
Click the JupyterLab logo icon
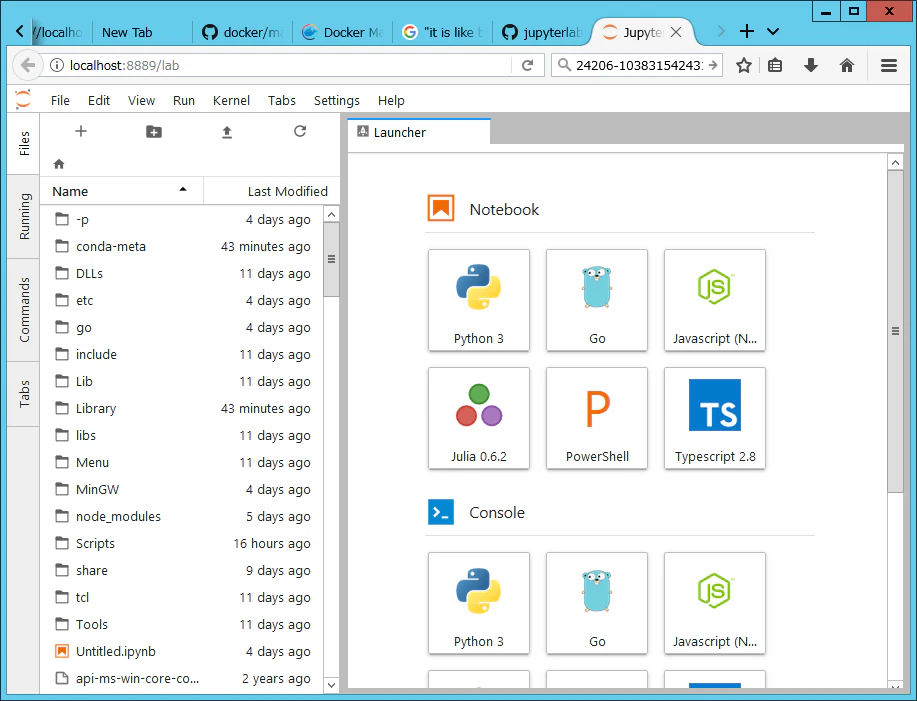click(x=23, y=99)
